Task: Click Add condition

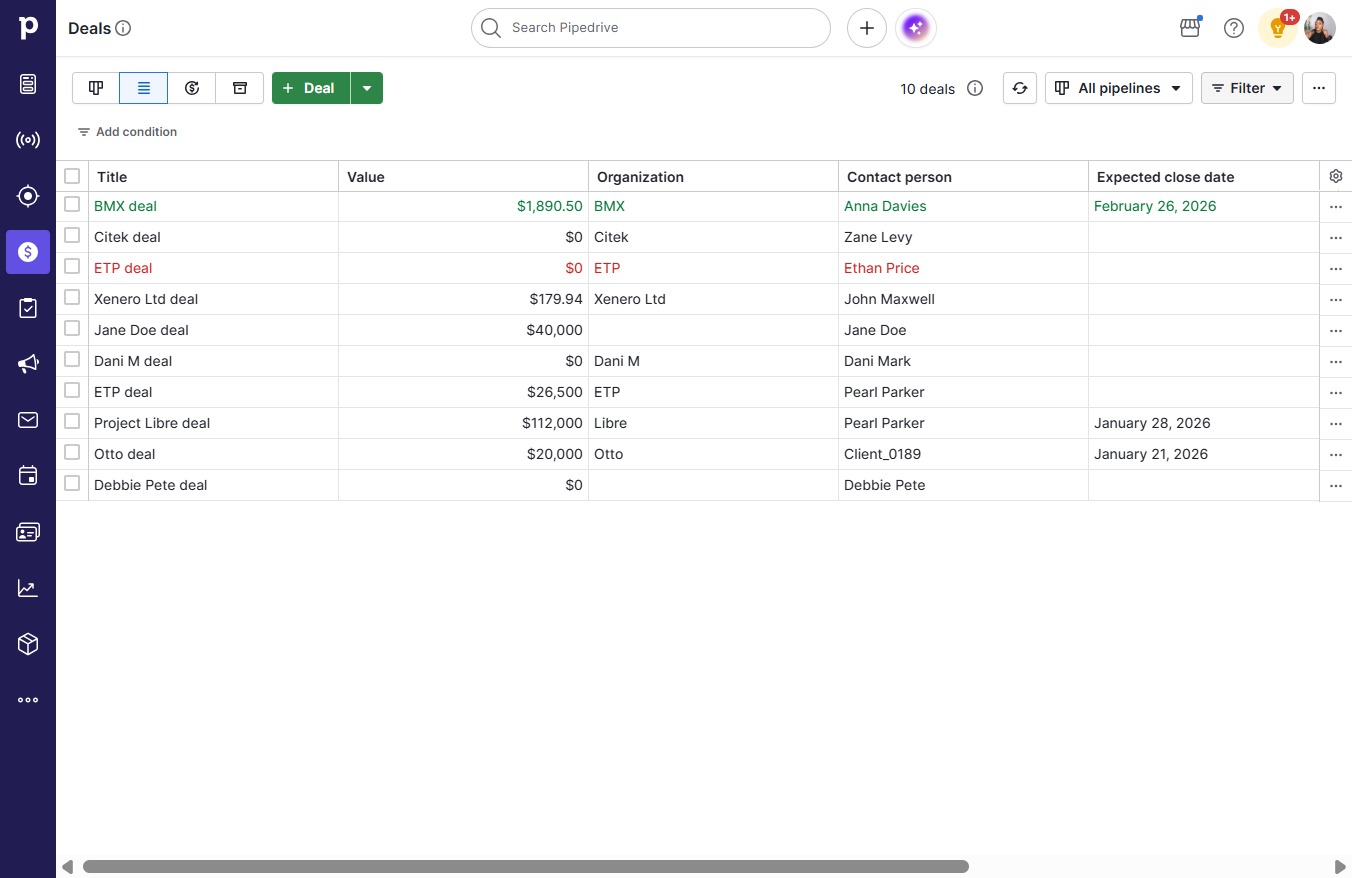Action: 127,132
